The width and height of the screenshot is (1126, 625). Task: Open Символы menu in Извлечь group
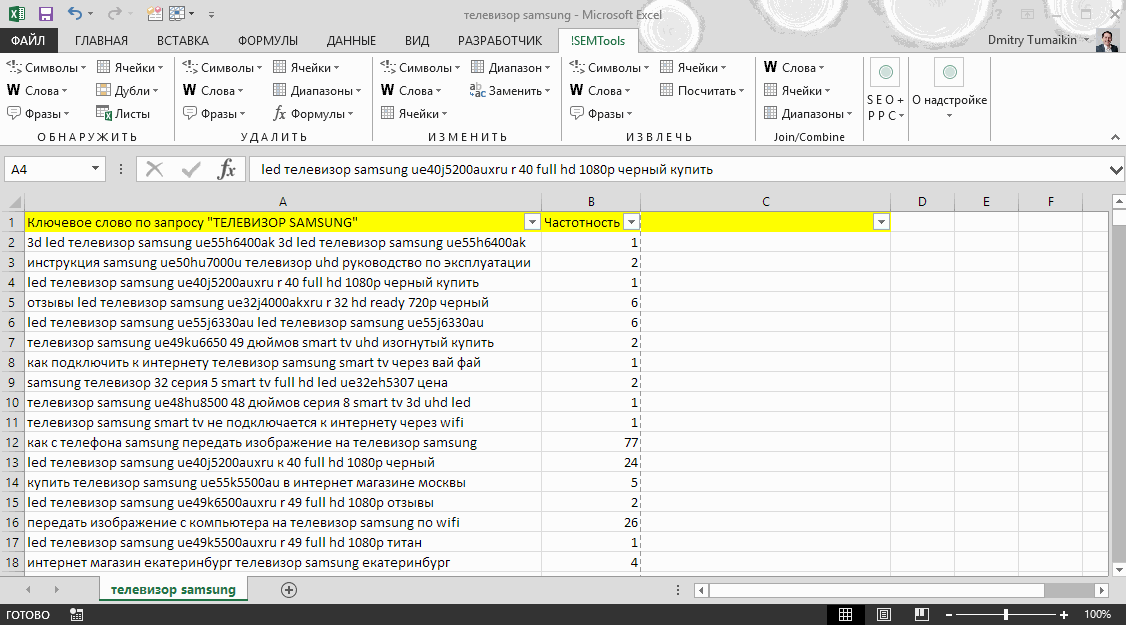pyautogui.click(x=609, y=68)
